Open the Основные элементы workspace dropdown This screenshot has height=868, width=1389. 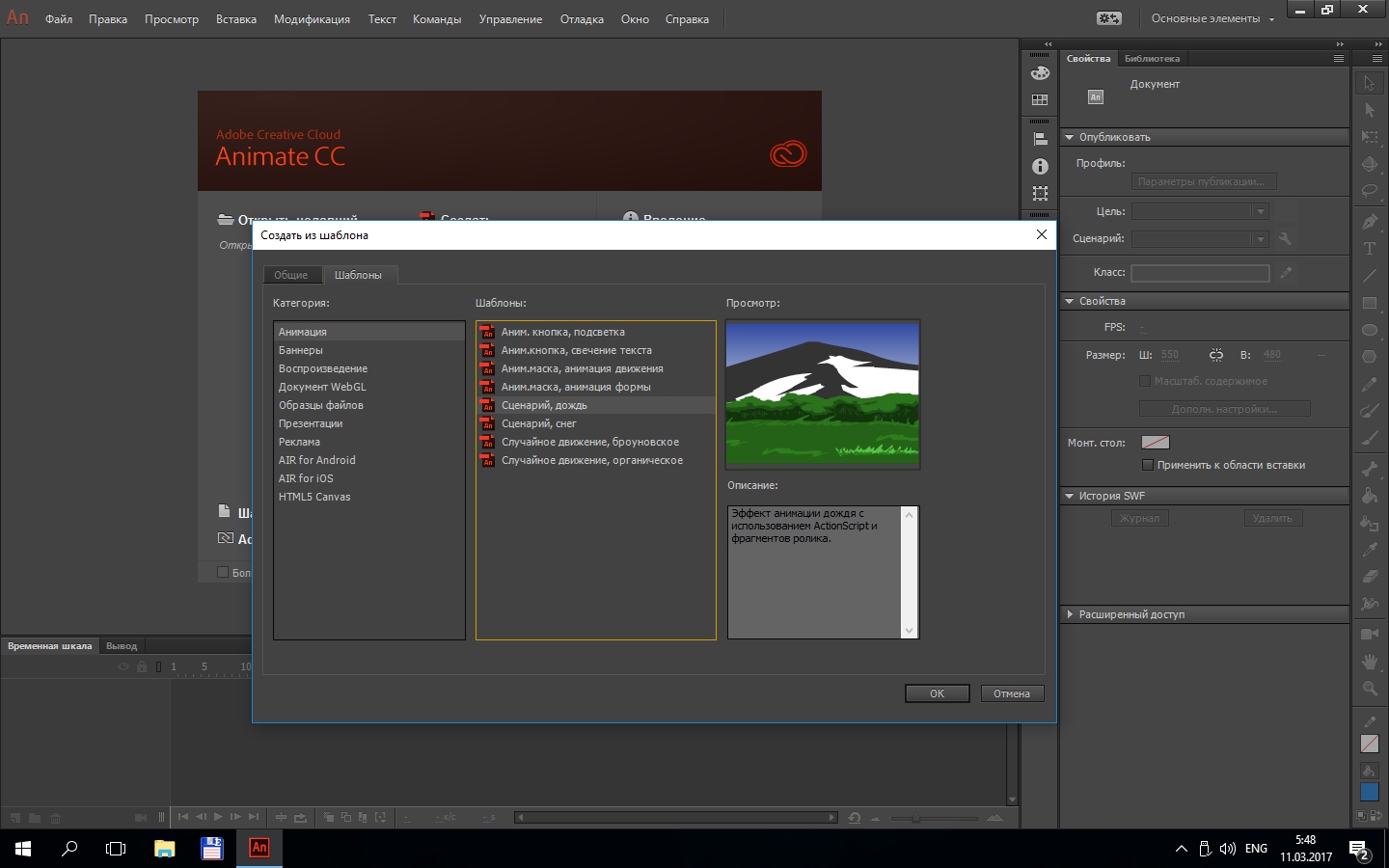(1212, 18)
